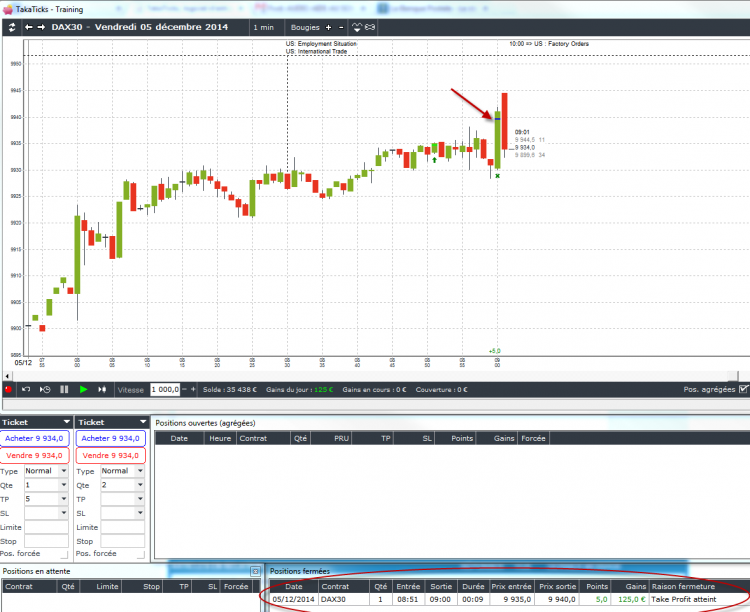Open the second Ticket panel dropdown arrow
The width and height of the screenshot is (750, 612).
point(143,422)
